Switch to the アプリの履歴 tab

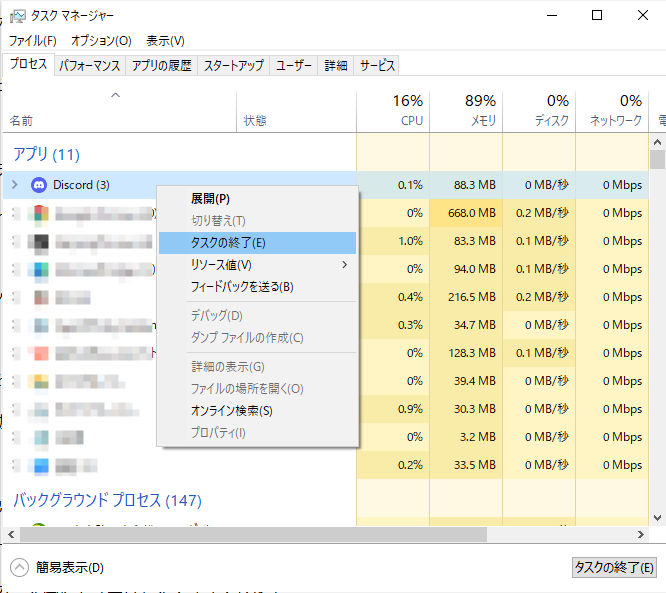coord(161,65)
